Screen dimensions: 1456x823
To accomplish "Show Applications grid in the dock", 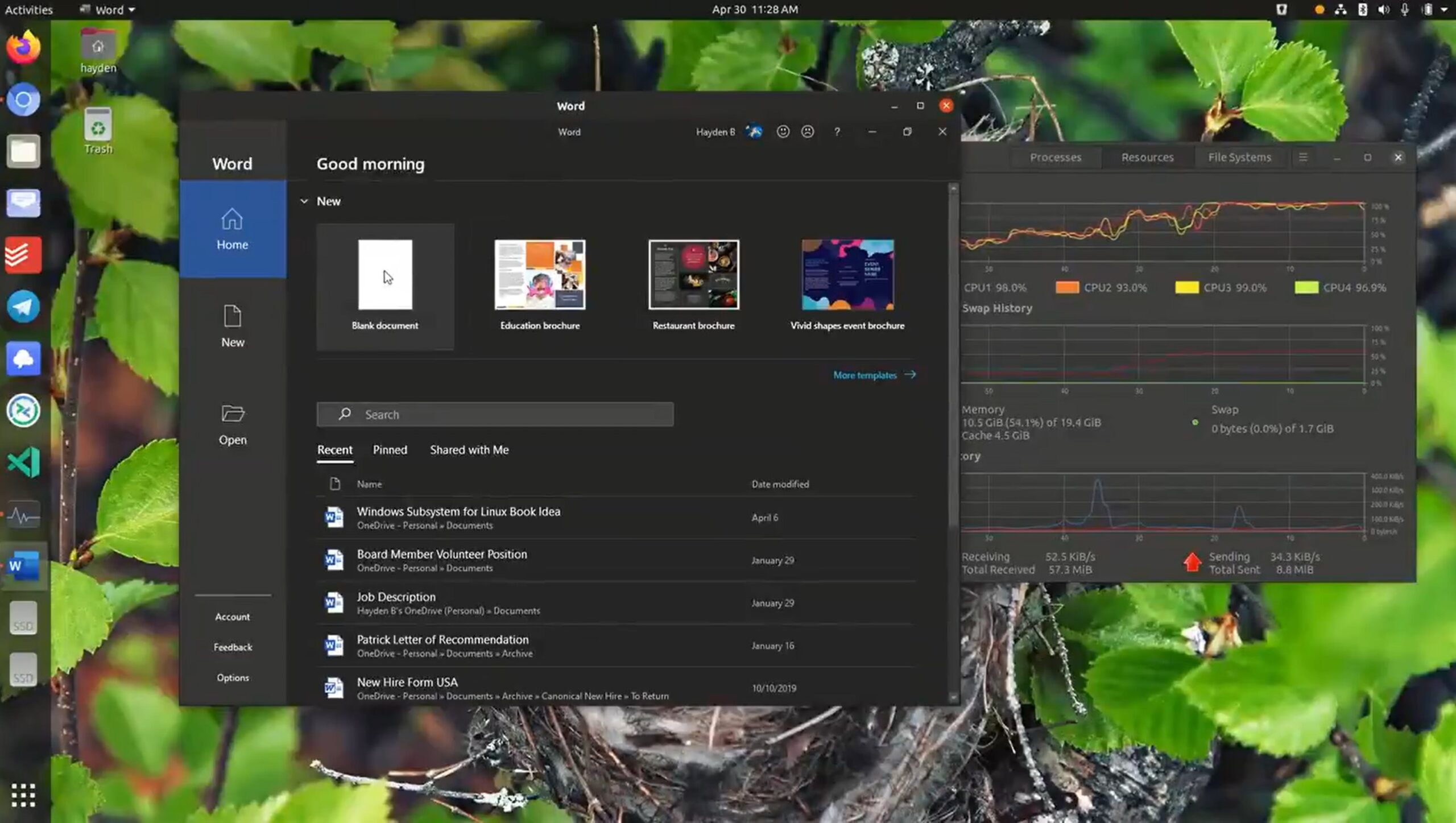I will click(x=23, y=795).
